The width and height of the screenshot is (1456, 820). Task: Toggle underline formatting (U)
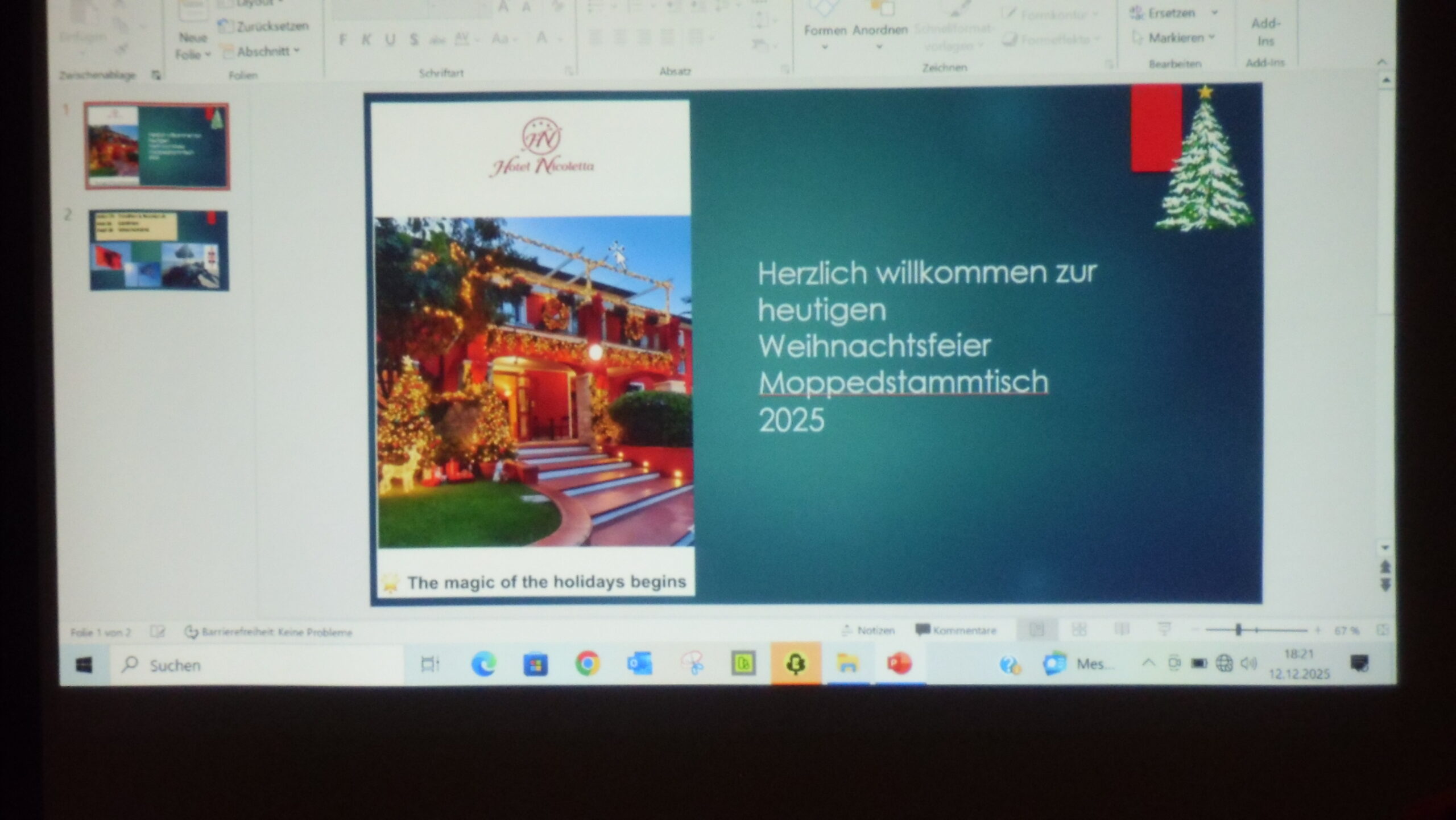point(390,40)
